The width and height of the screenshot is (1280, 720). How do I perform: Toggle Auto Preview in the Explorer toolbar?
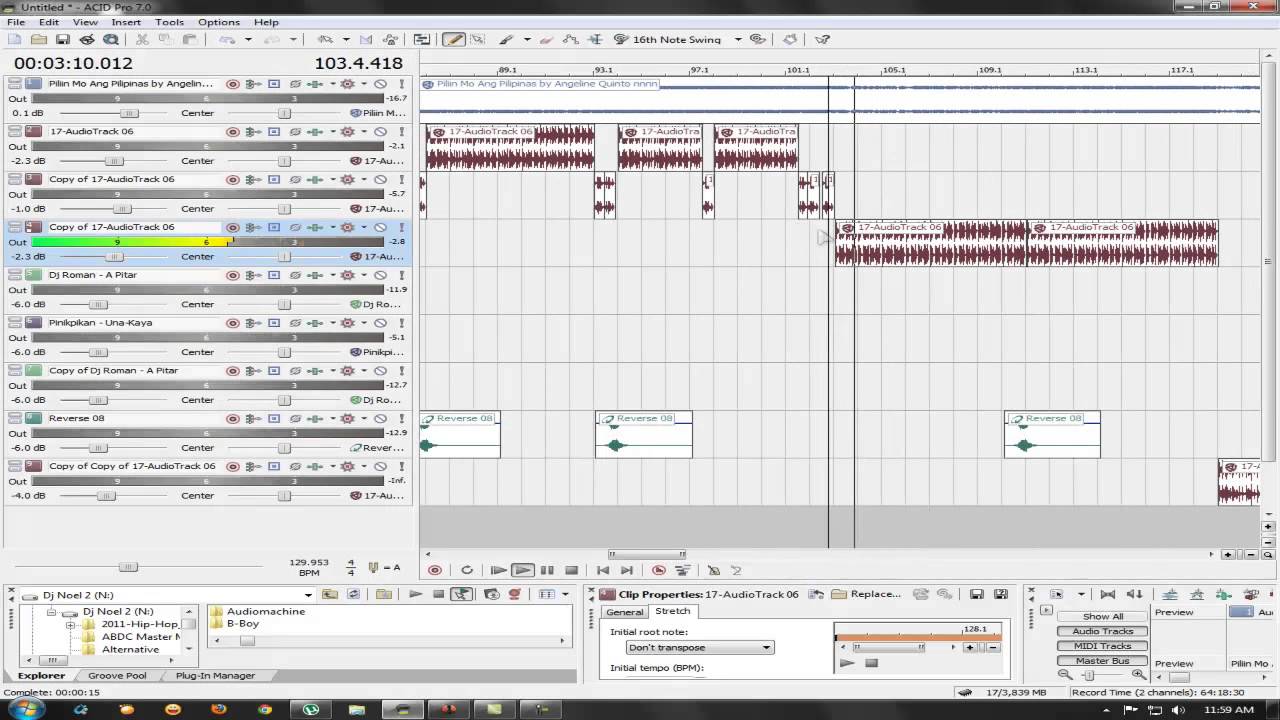point(461,594)
